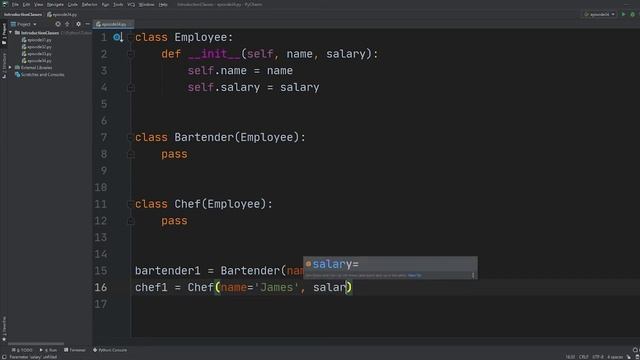
Task: Select the salary= autocomplete suggestion
Action: (390, 264)
